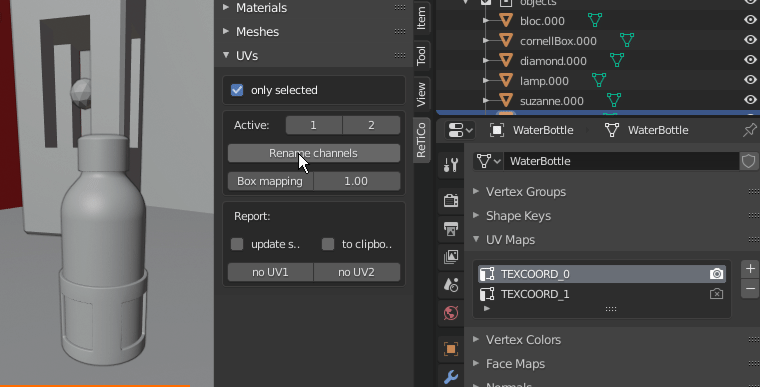Switch to the ReTiCo sidebar tab

[421, 140]
